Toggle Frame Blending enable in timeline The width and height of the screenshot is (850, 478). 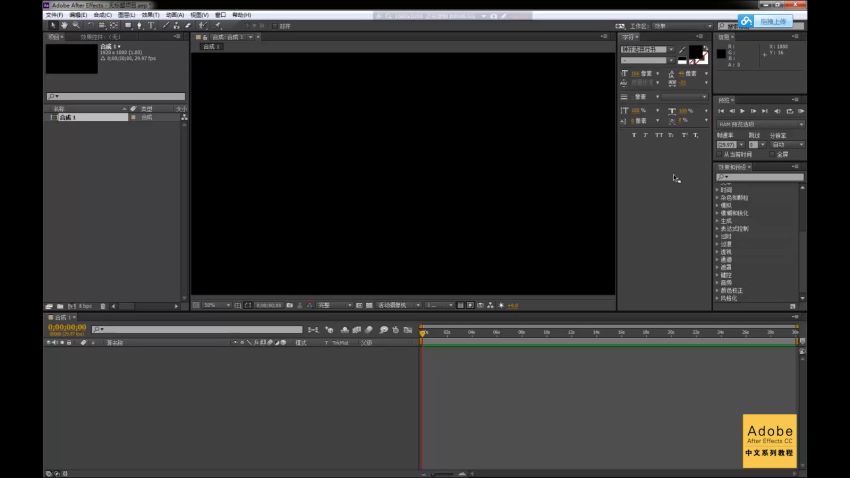[x=357, y=330]
